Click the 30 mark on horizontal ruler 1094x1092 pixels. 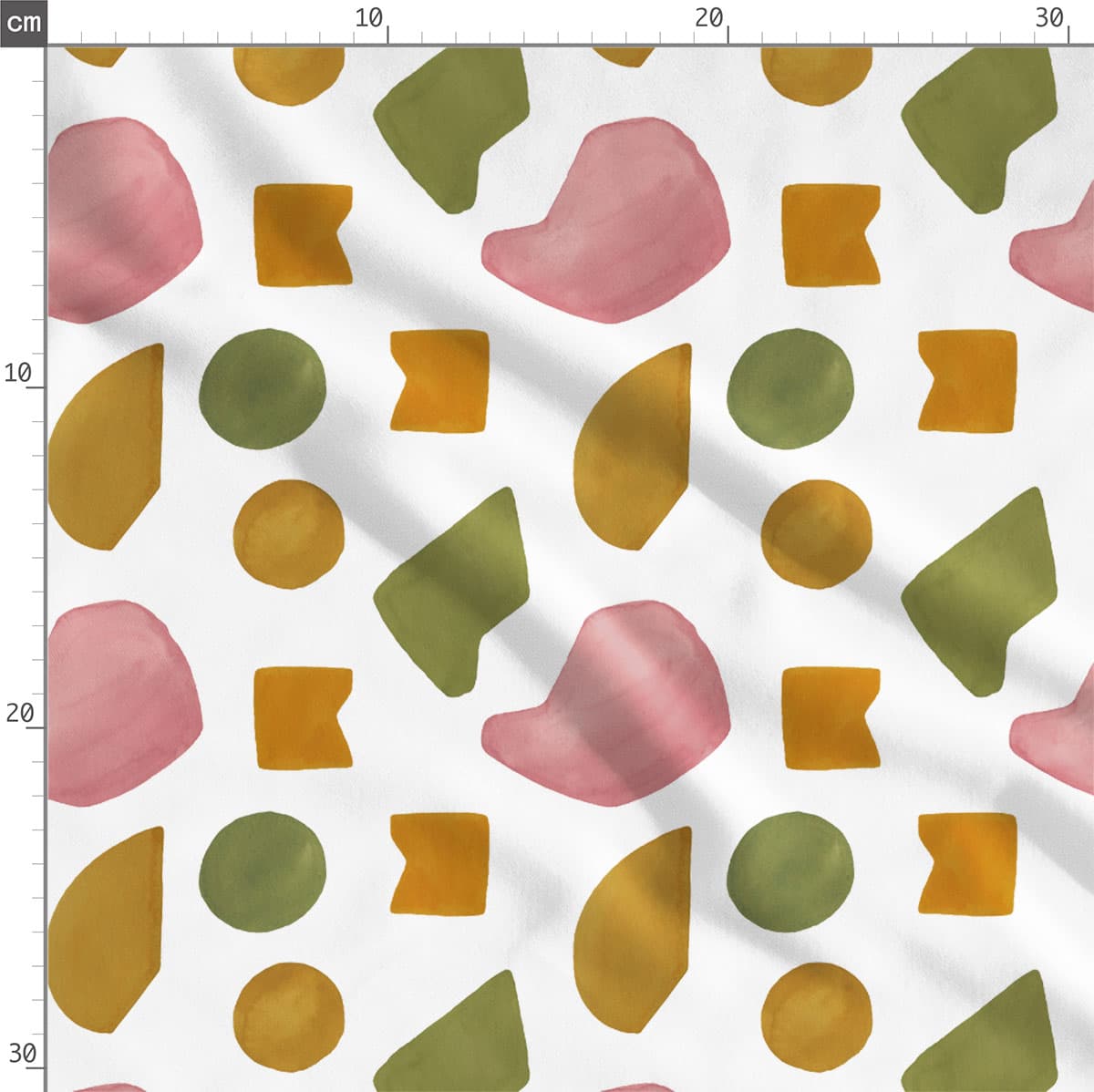(x=1050, y=17)
